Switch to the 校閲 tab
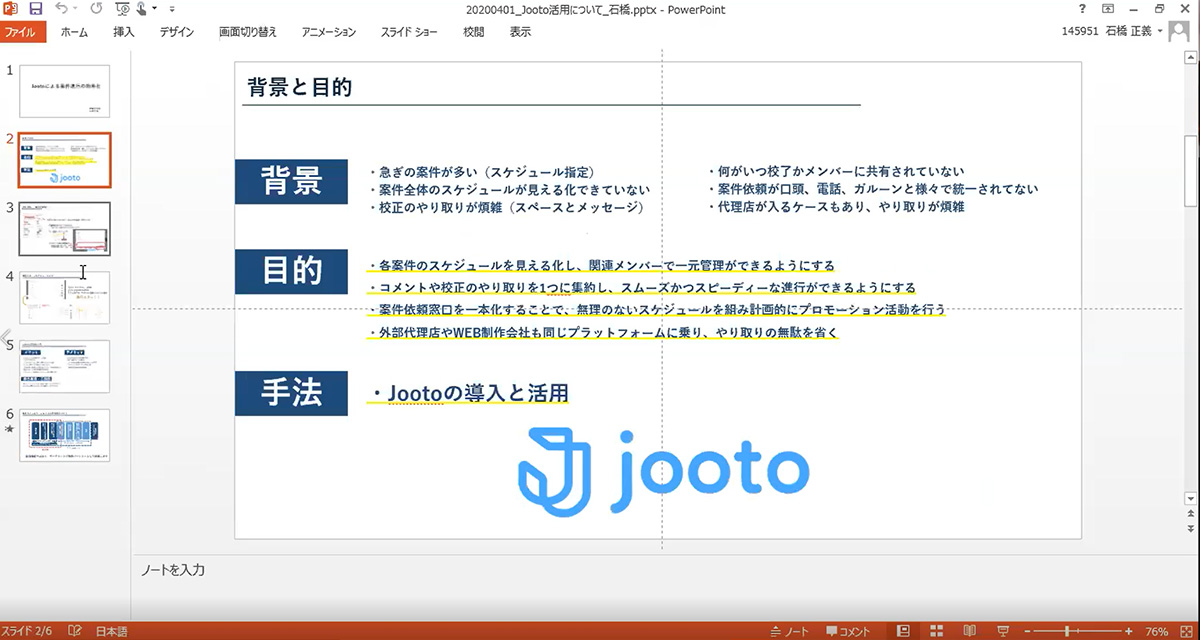 coord(474,32)
